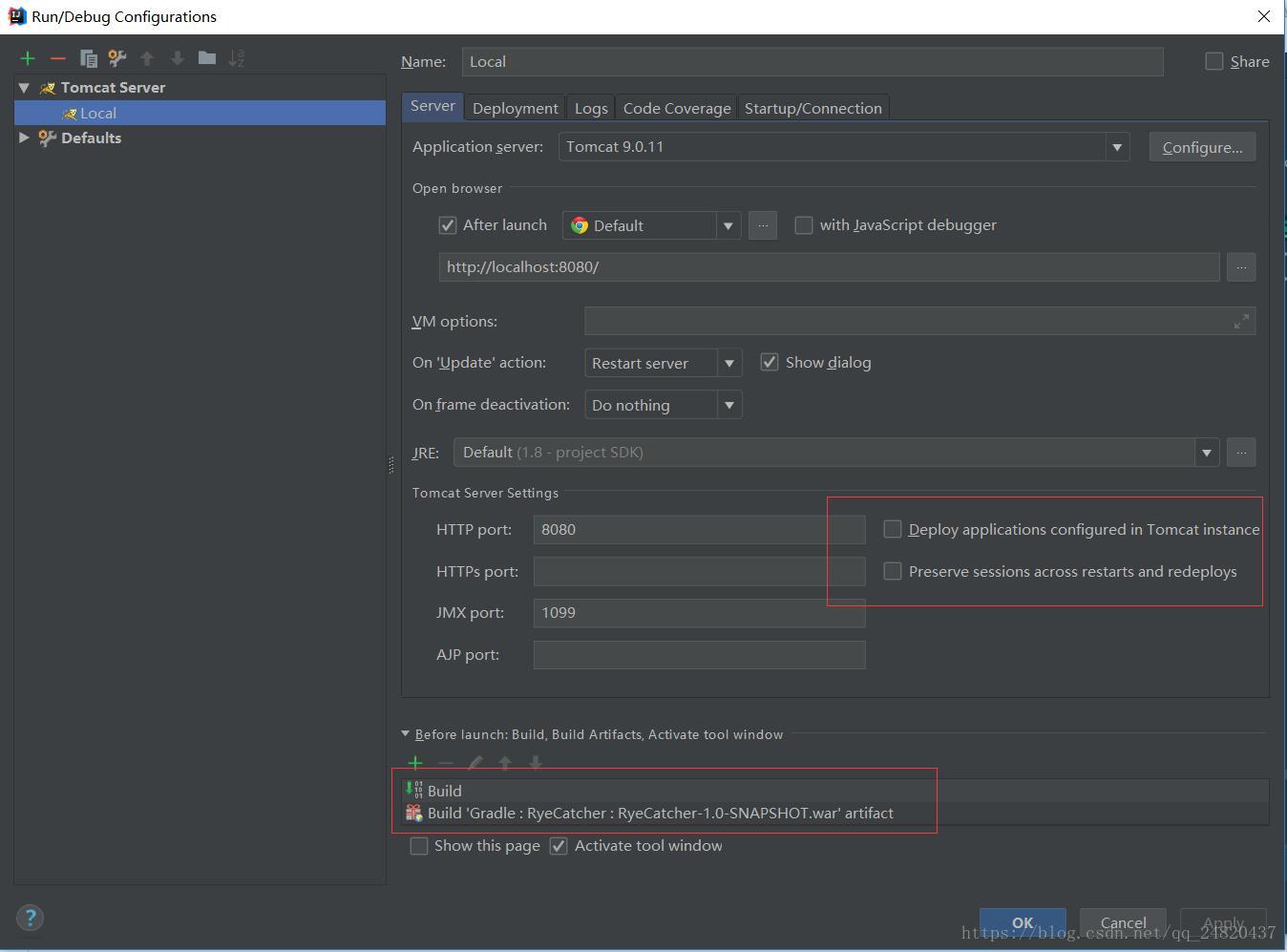Open the On 'Update' action dropdown
This screenshot has width=1287, height=952.
[x=729, y=363]
